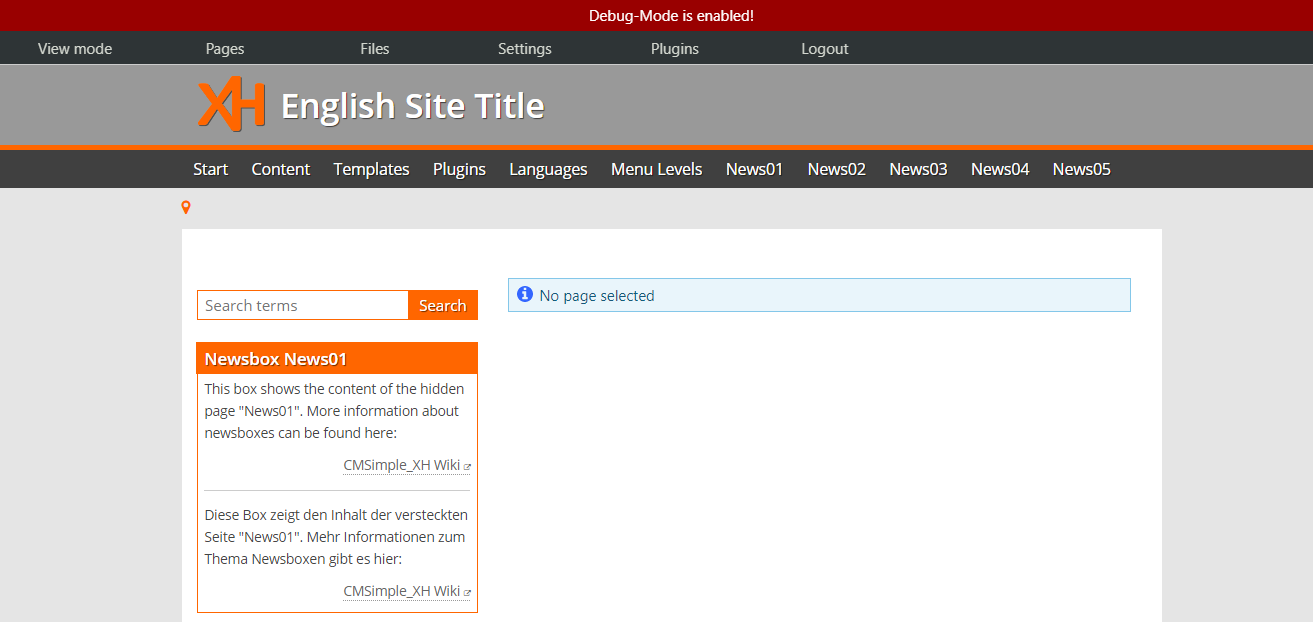The image size is (1313, 622).
Task: Log out via the Logout link
Action: (825, 48)
